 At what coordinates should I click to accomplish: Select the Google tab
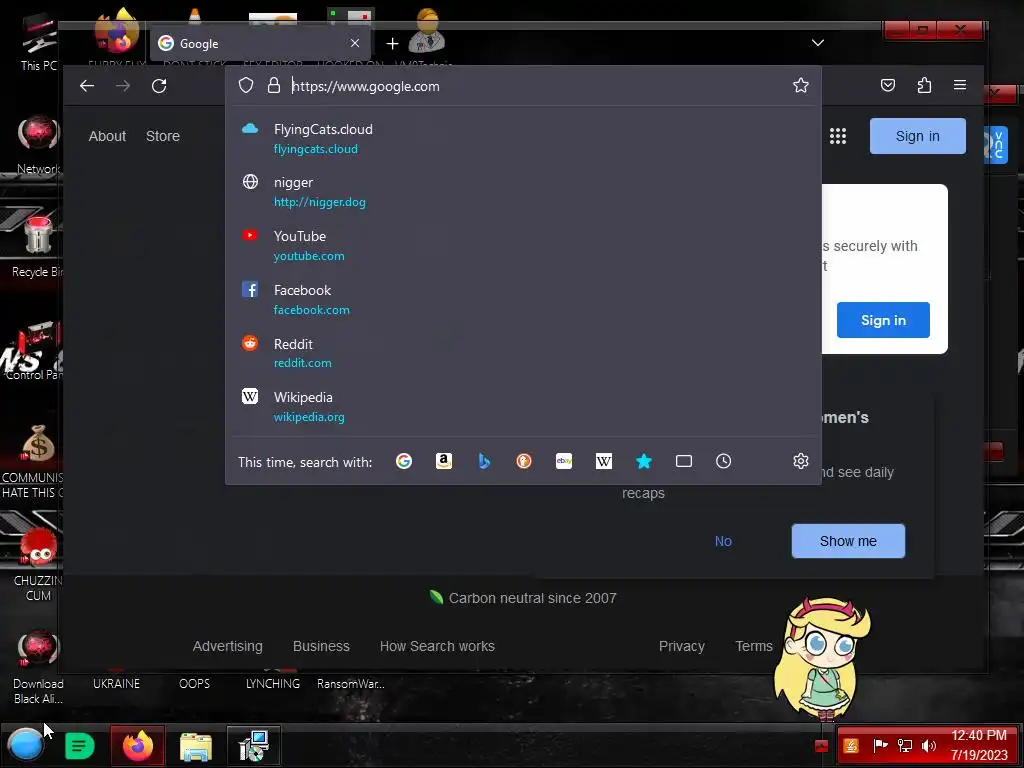pyautogui.click(x=261, y=43)
